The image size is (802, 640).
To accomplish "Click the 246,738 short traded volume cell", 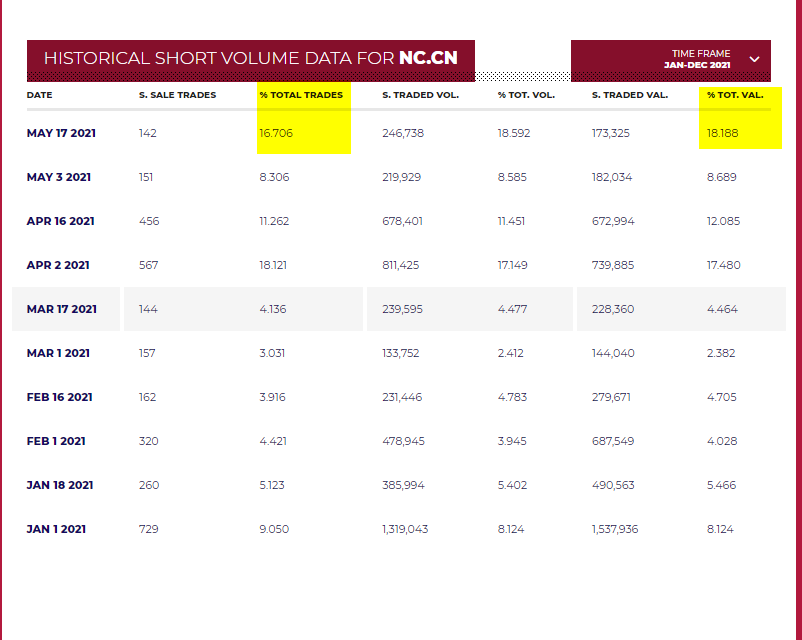I will (403, 133).
